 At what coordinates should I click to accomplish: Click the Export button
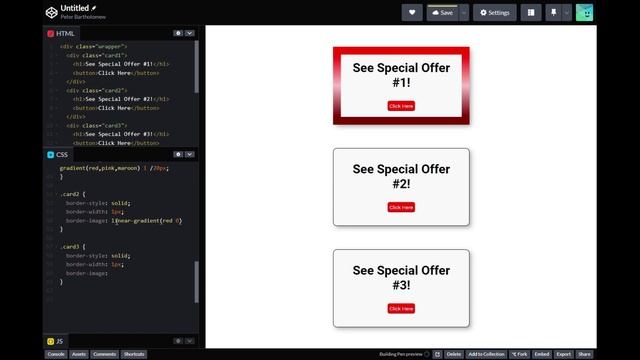pyautogui.click(x=564, y=354)
